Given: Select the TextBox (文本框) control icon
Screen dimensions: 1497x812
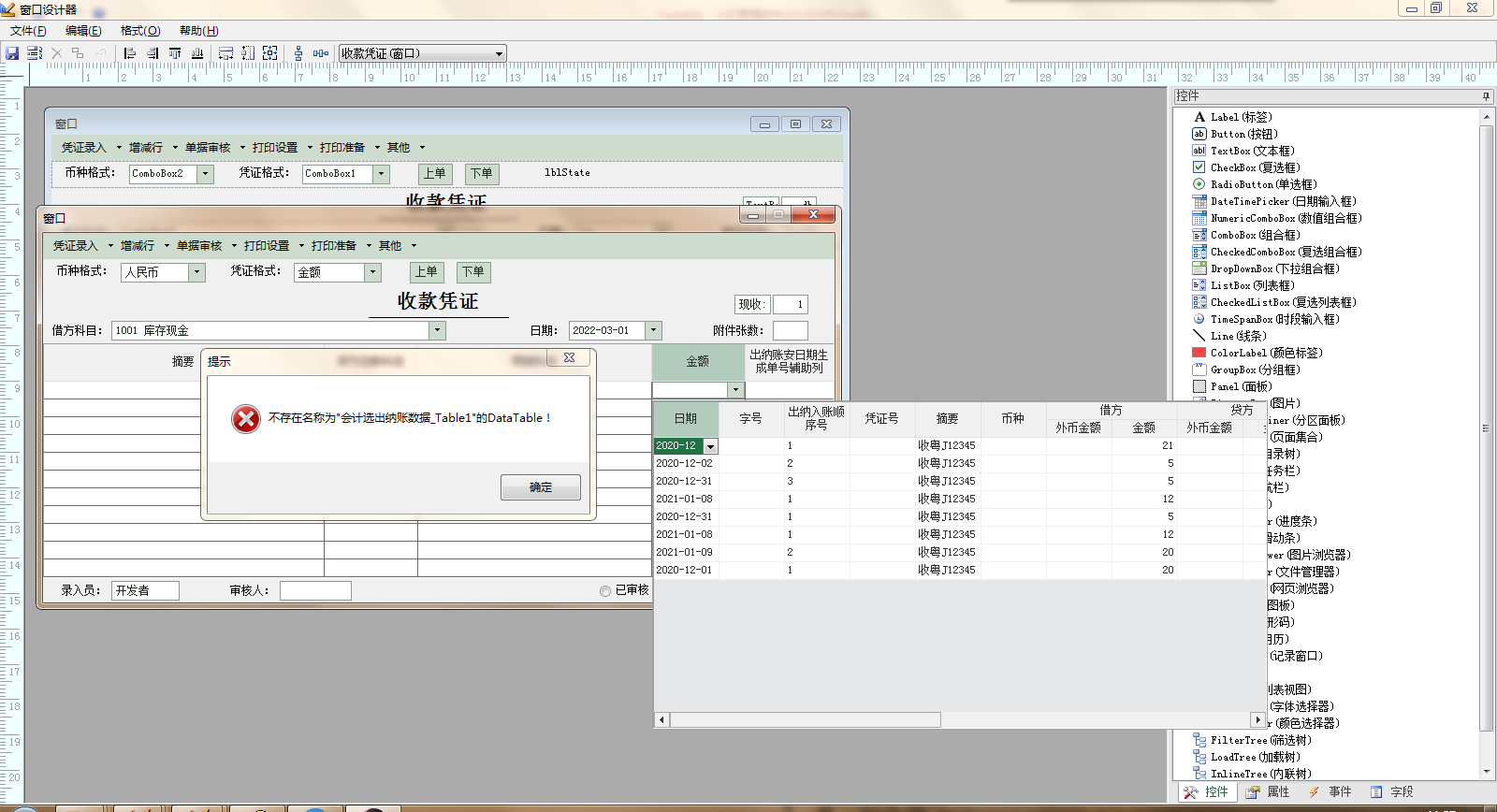Looking at the screenshot, I should click(x=1199, y=151).
